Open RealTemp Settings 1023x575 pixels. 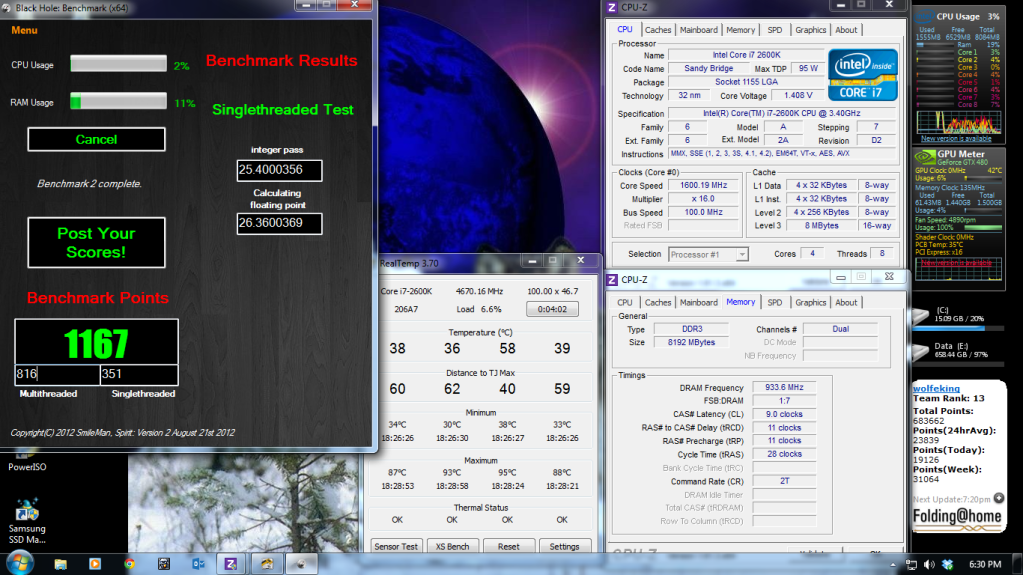click(564, 546)
